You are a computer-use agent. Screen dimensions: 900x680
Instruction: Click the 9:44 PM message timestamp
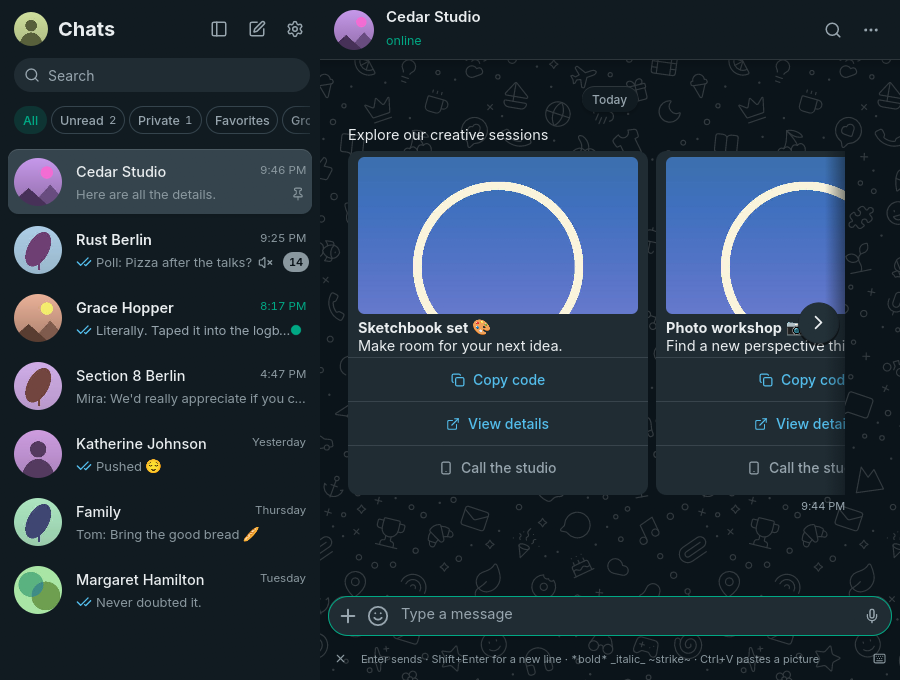click(823, 506)
